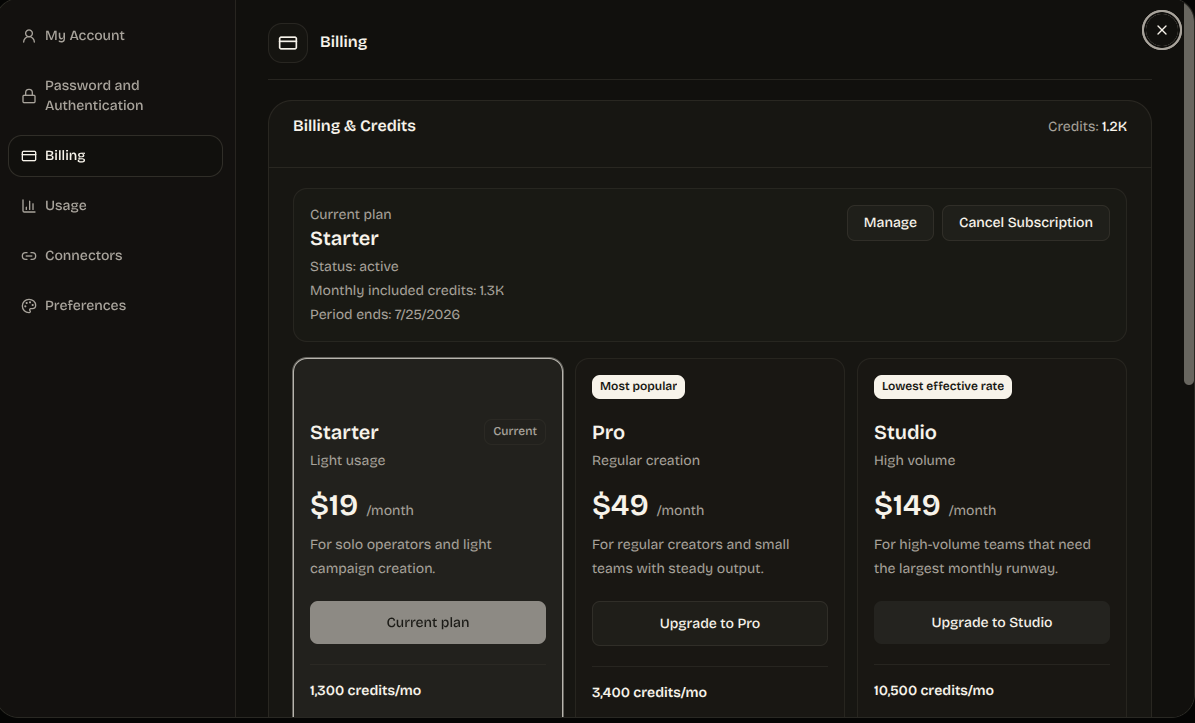Click the Studio plan card title

[905, 432]
